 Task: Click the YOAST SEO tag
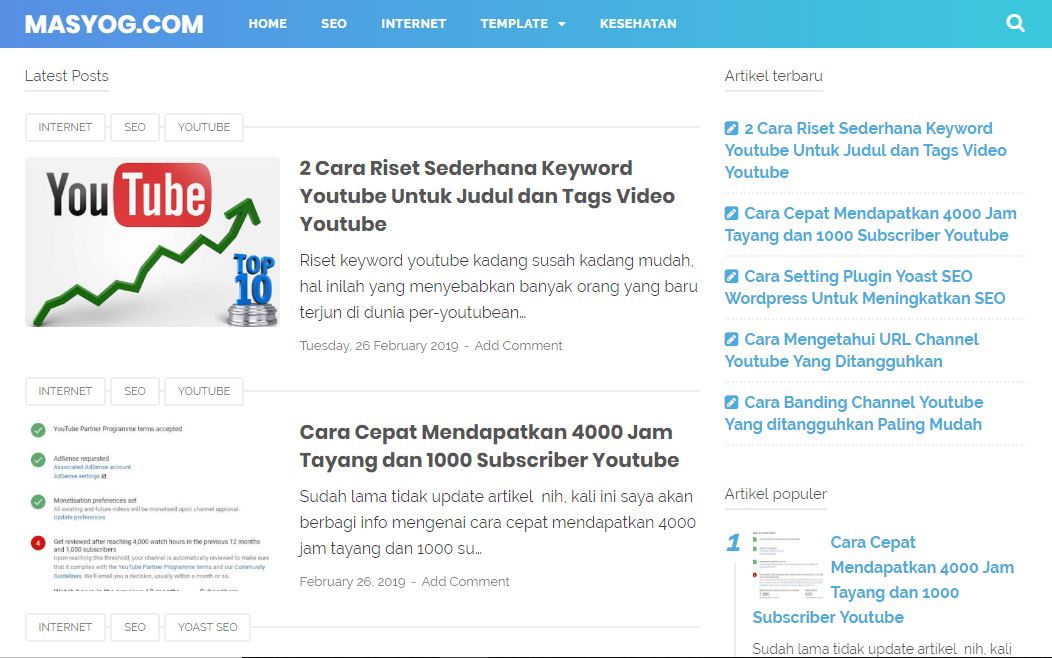tap(207, 627)
